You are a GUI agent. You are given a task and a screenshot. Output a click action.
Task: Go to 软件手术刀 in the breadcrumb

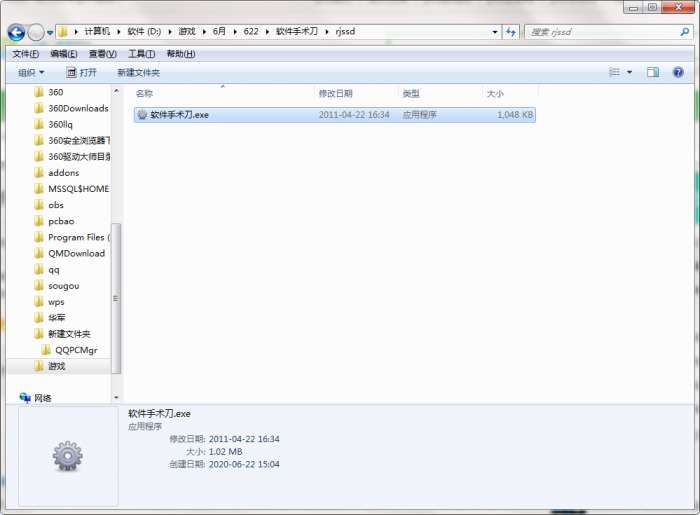click(x=297, y=31)
